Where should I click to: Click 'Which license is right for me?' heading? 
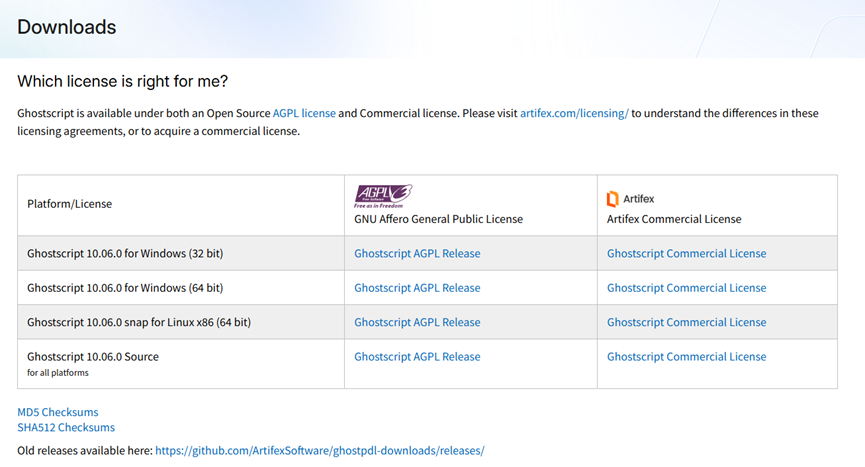pyautogui.click(x=122, y=82)
